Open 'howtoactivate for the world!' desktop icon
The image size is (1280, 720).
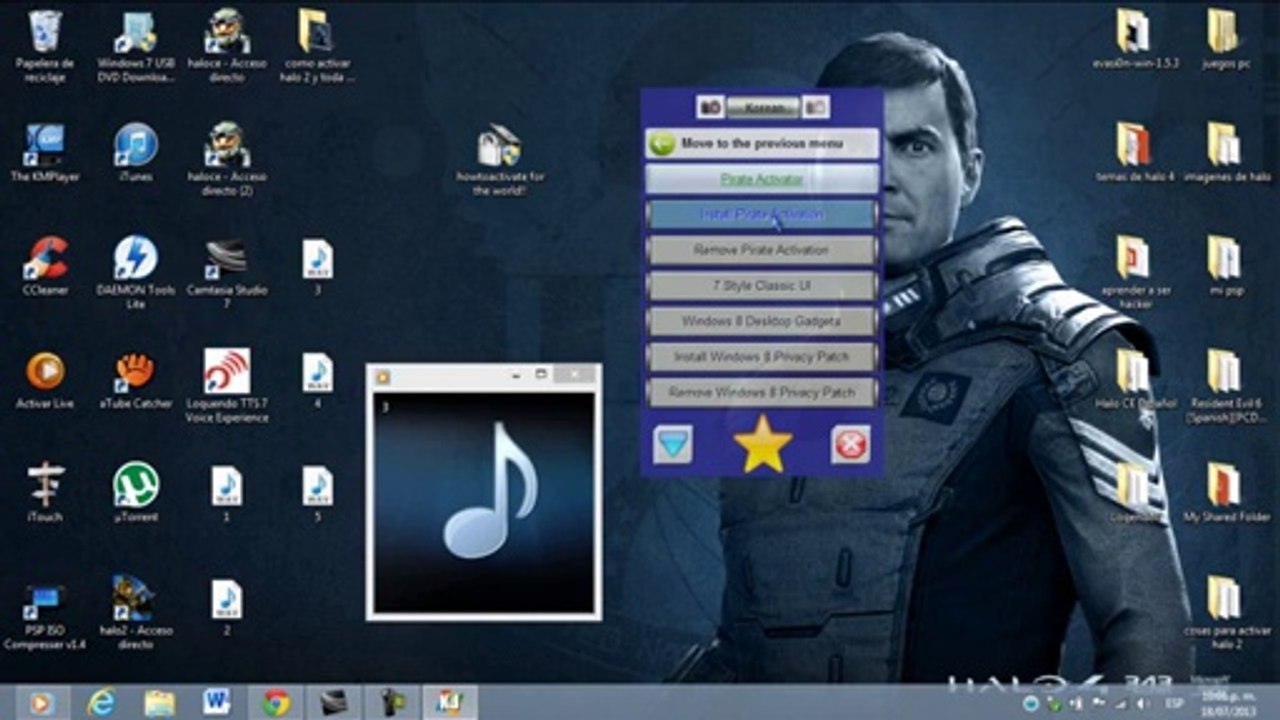[500, 160]
